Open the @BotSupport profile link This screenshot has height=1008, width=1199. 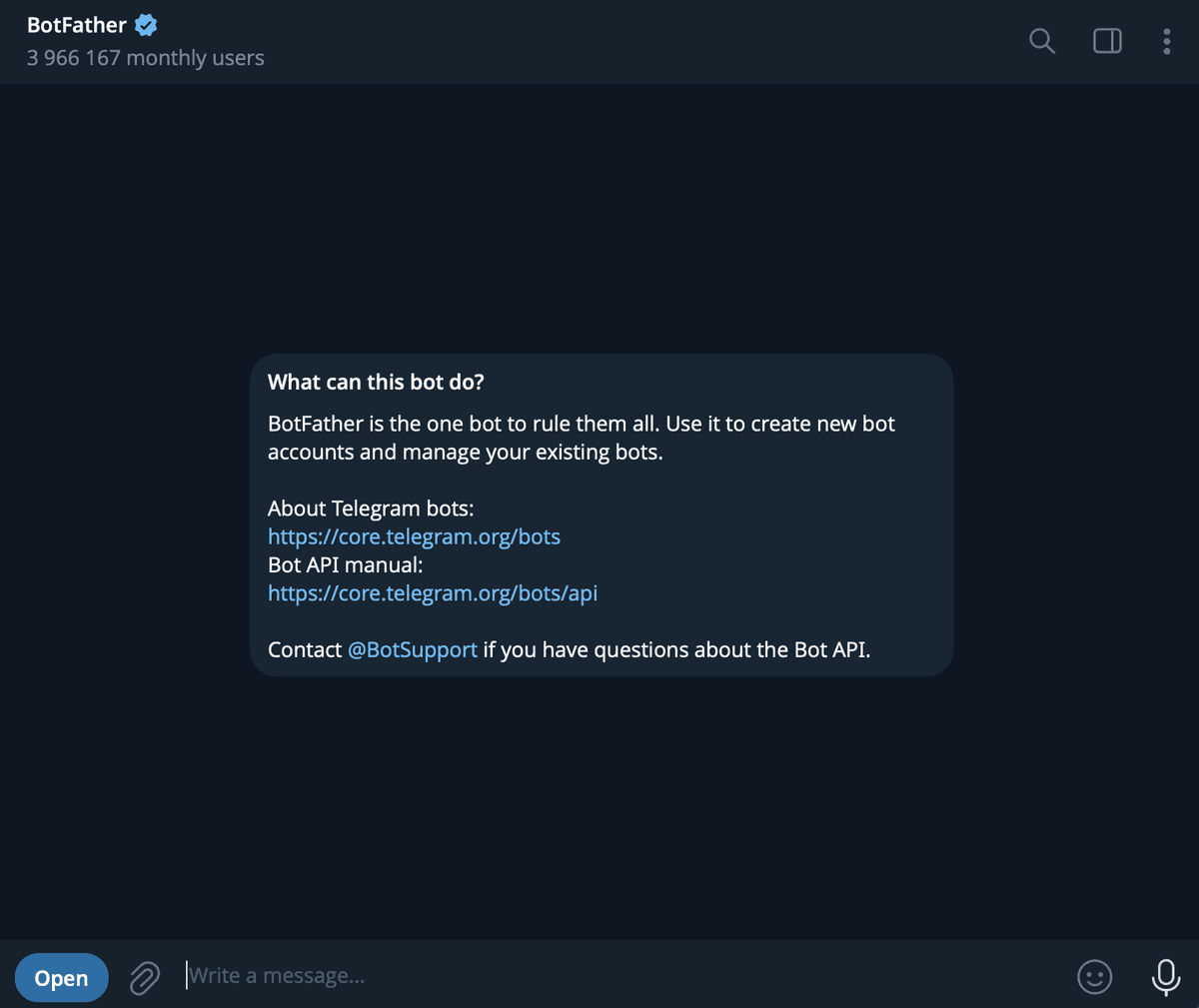point(412,649)
